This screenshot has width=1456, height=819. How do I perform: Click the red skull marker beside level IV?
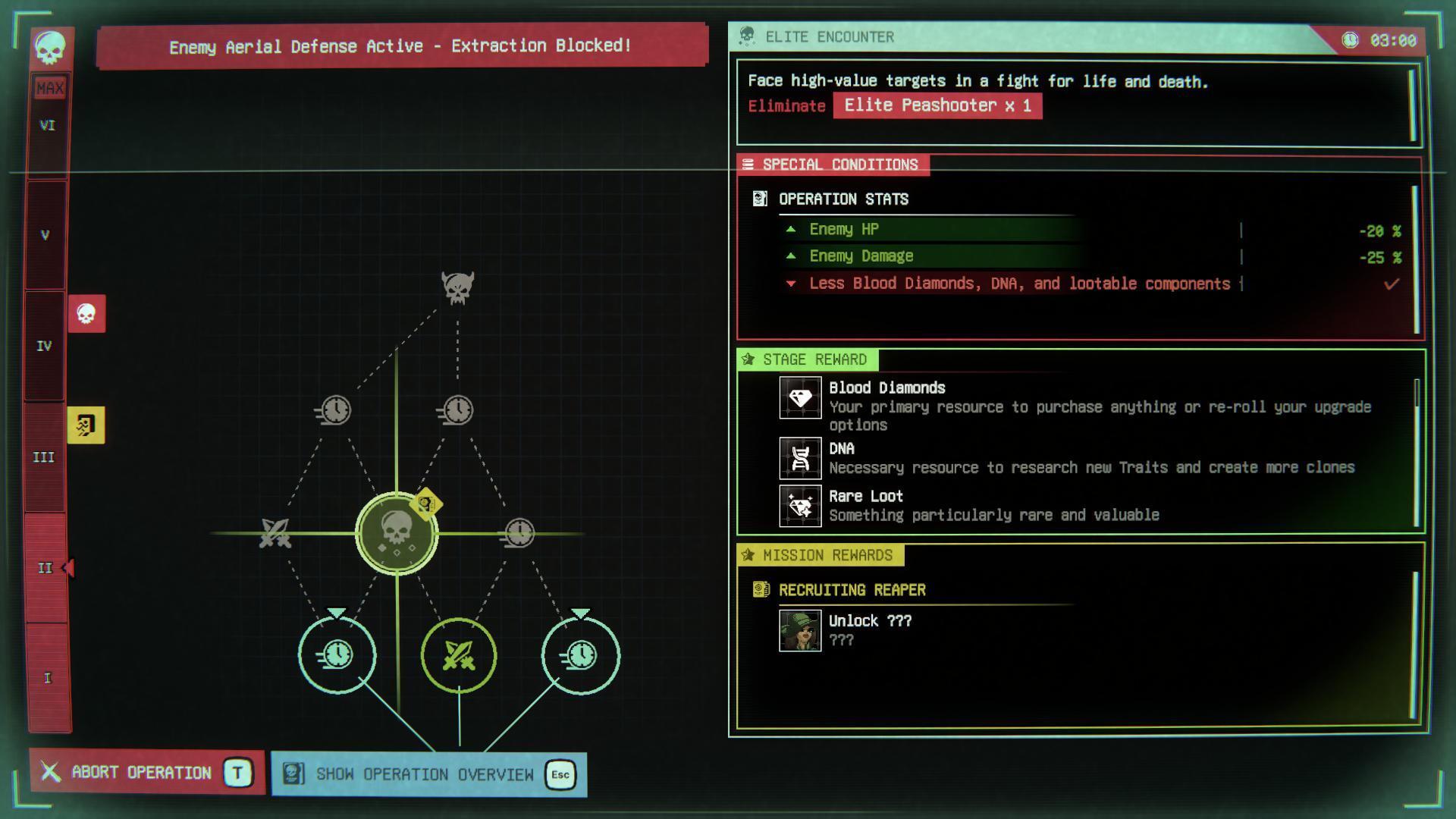click(x=86, y=314)
